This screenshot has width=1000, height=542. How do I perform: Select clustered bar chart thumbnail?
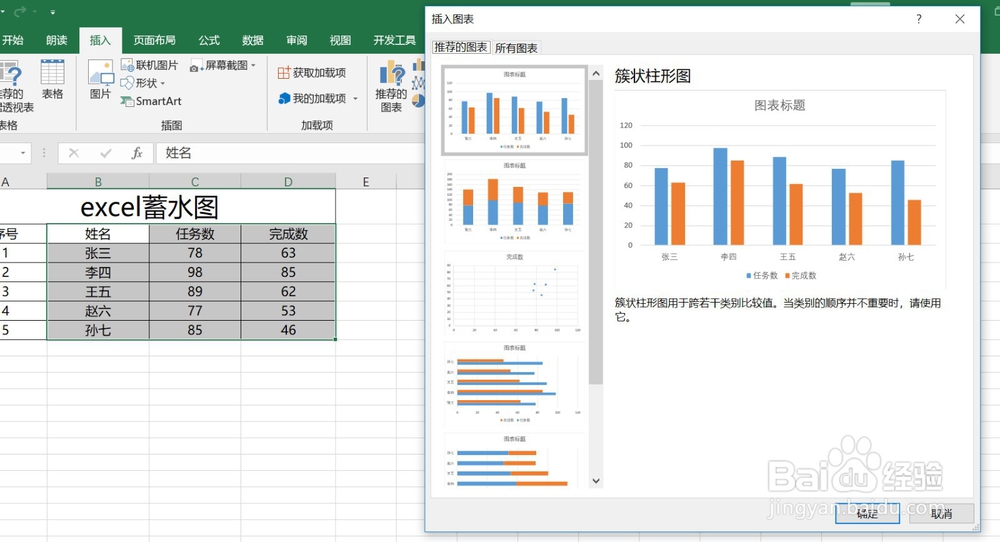(x=515, y=383)
